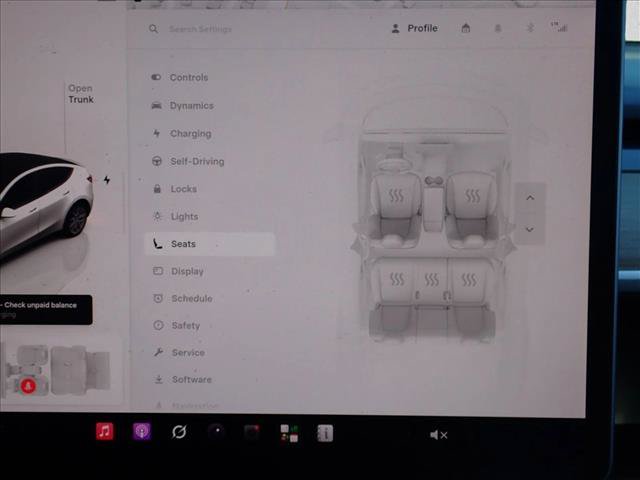
Task: Focus the Search Settings field
Action: point(200,29)
